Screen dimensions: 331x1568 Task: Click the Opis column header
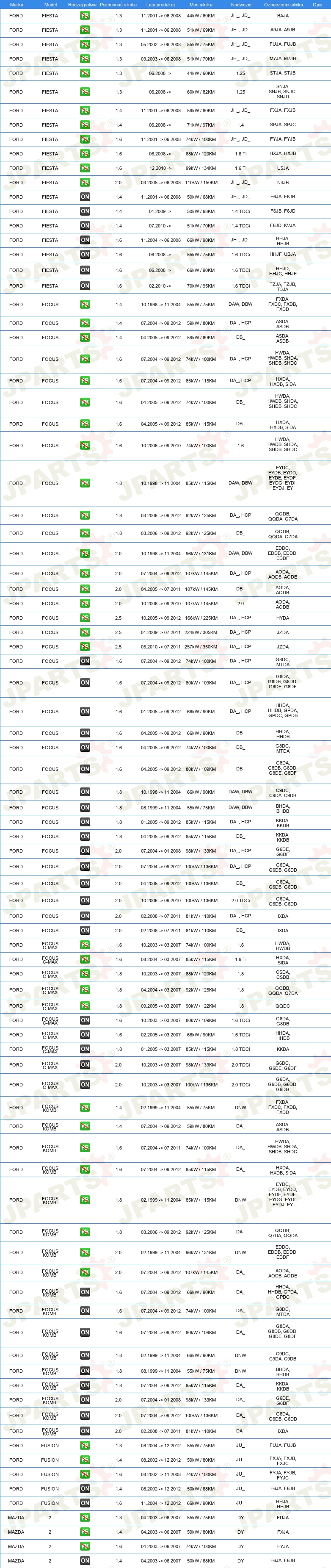point(317,4)
